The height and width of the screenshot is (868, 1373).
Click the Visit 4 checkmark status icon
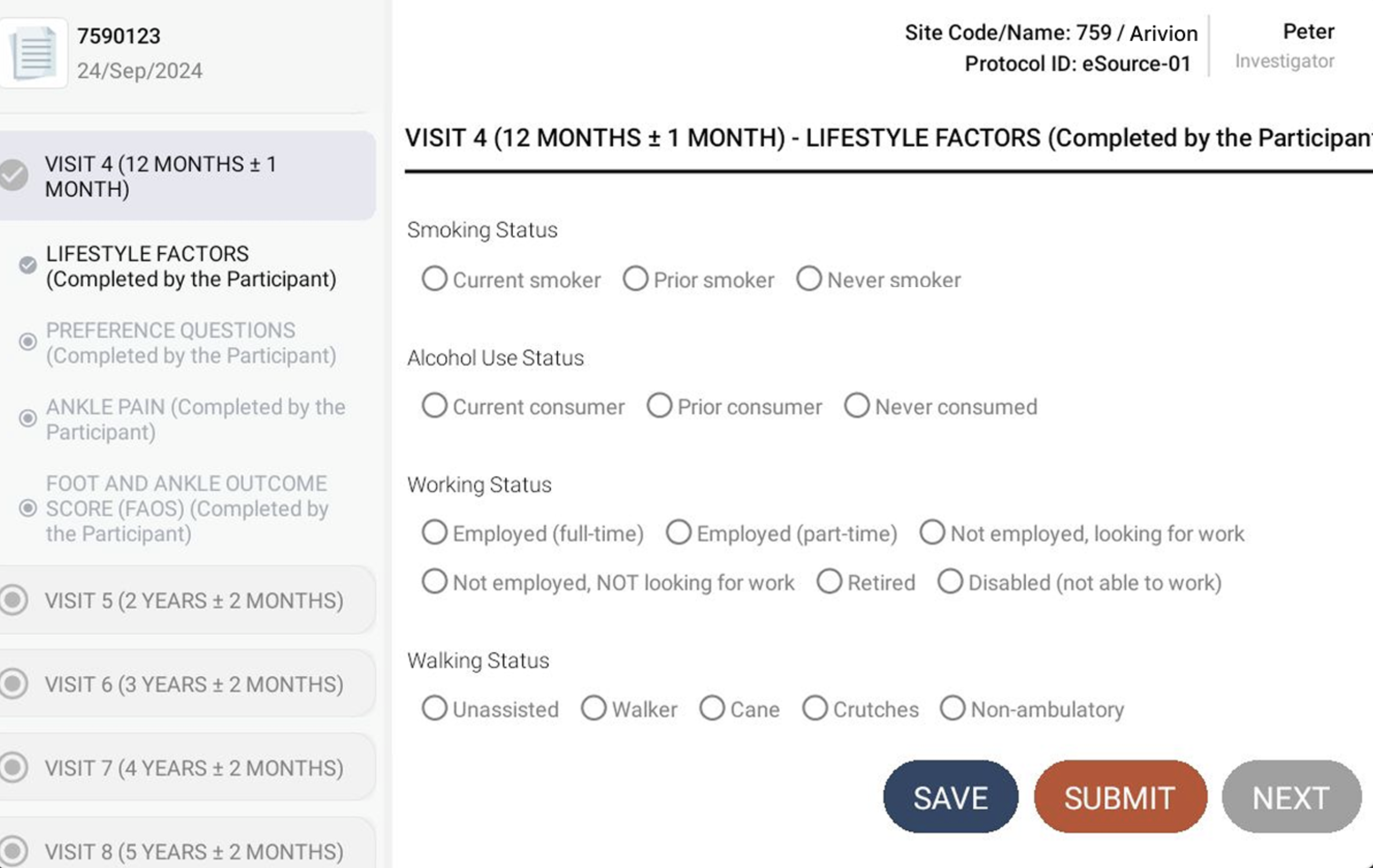(14, 175)
